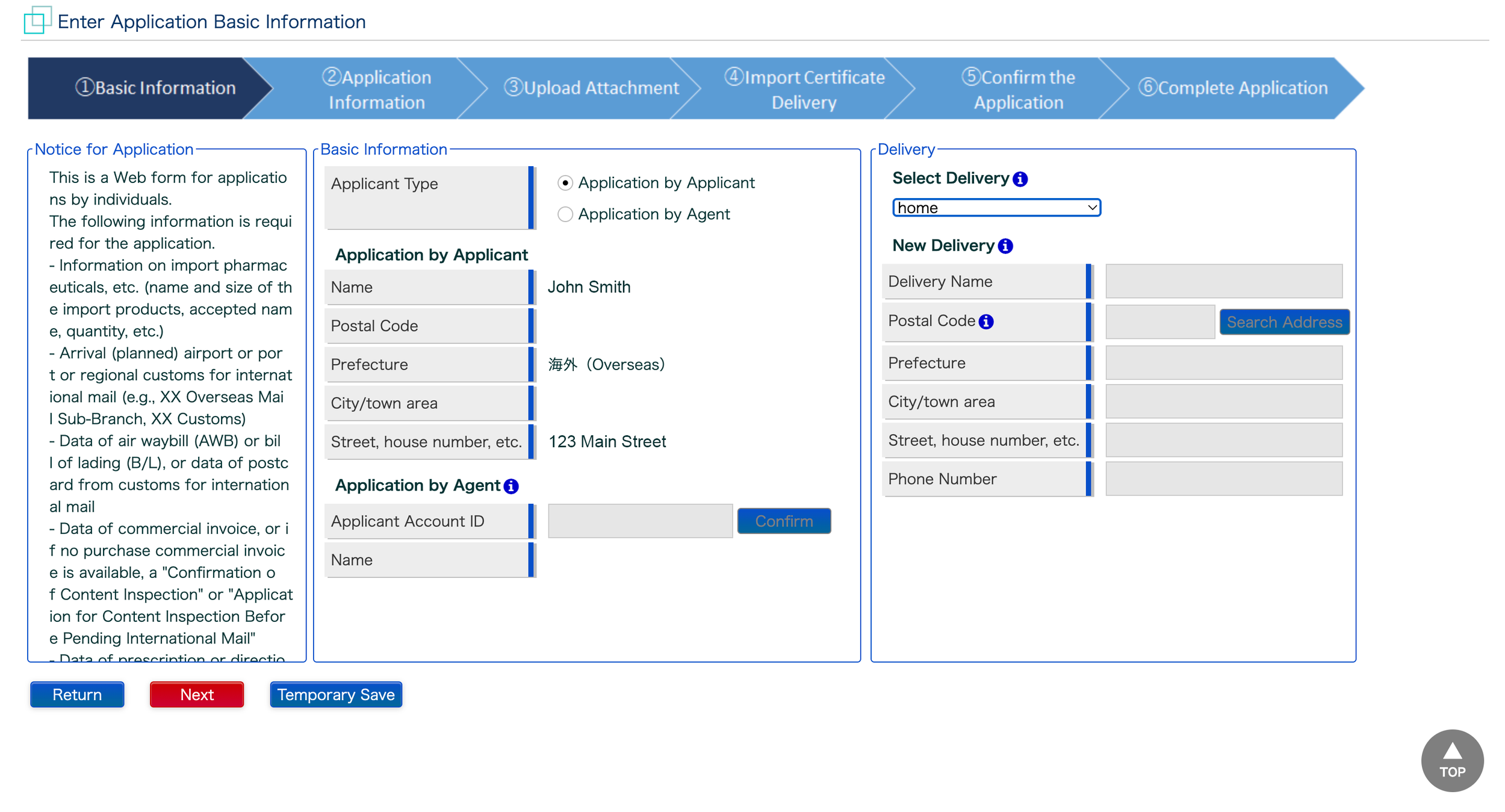Click the Delivery Name input field

coord(1223,281)
